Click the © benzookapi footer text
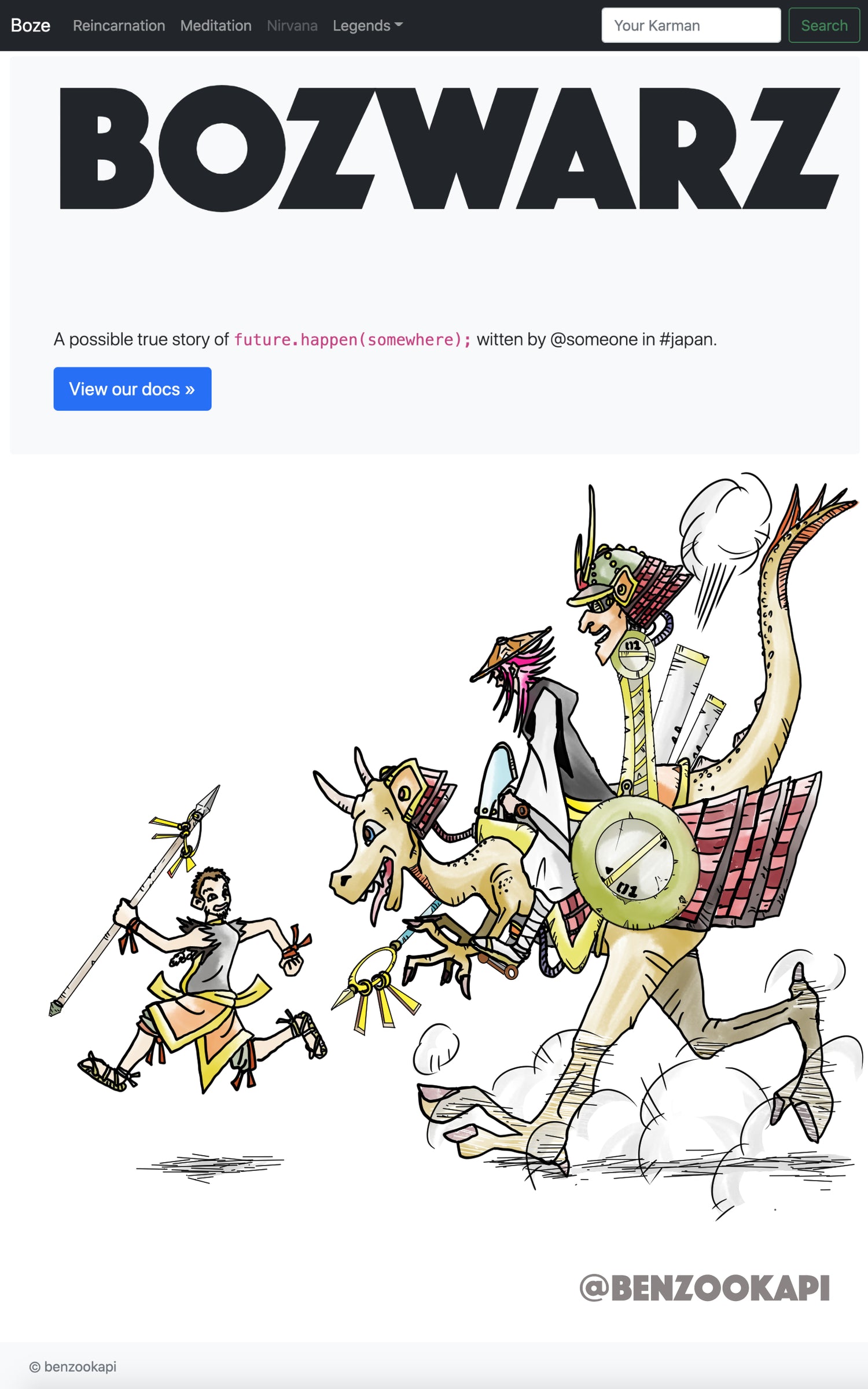Image resolution: width=868 pixels, height=1389 pixels. pos(73,1366)
